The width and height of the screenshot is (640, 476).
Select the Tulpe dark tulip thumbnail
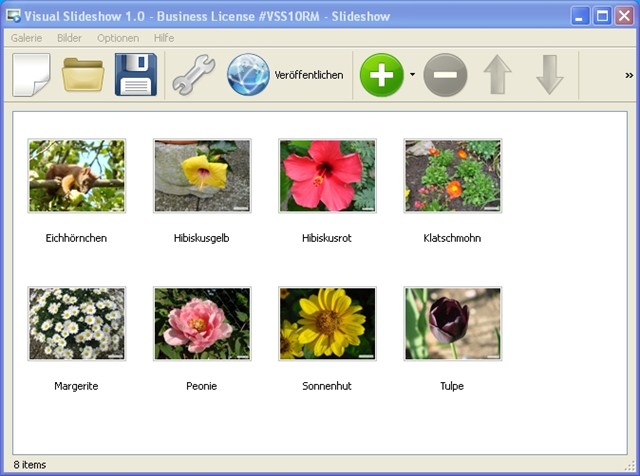(x=452, y=323)
